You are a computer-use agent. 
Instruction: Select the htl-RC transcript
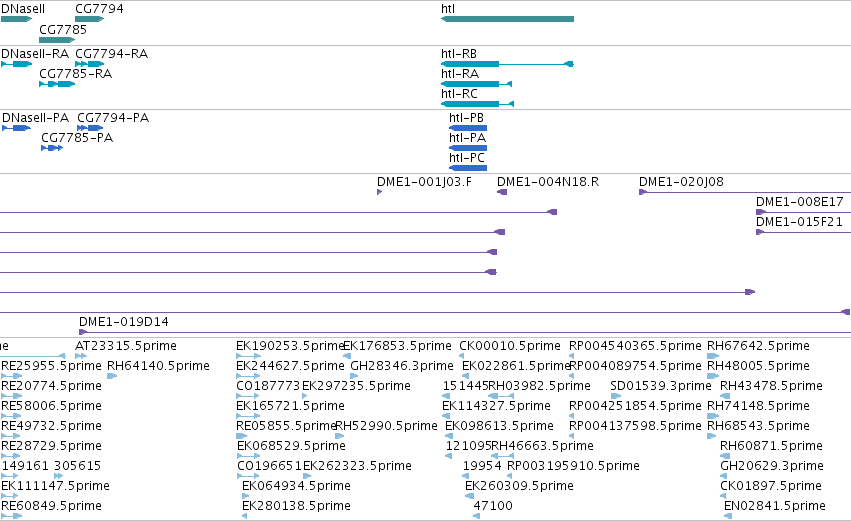[x=478, y=104]
